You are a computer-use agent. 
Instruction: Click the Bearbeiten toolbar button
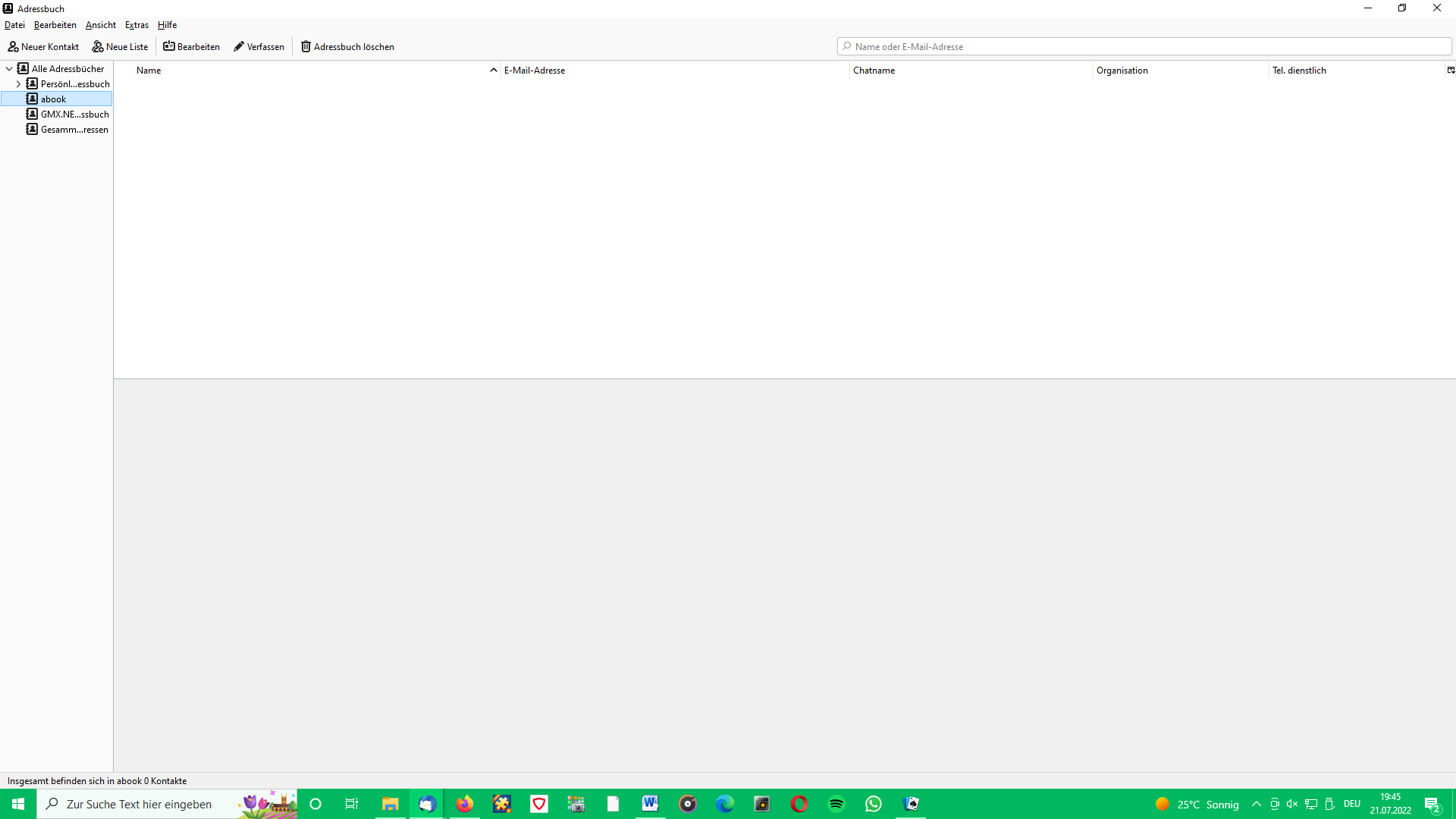click(x=191, y=47)
